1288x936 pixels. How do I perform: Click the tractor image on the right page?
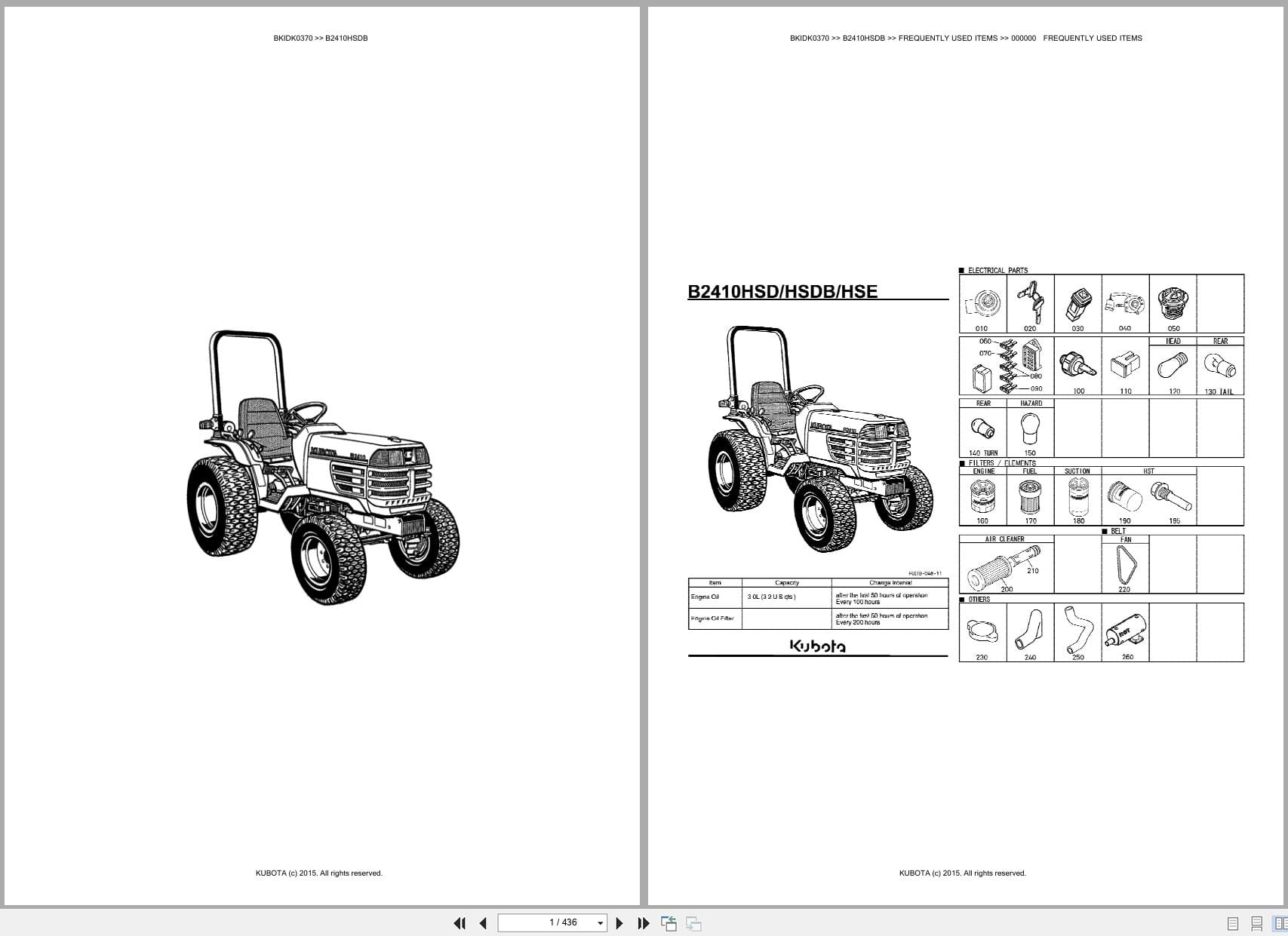click(x=820, y=440)
